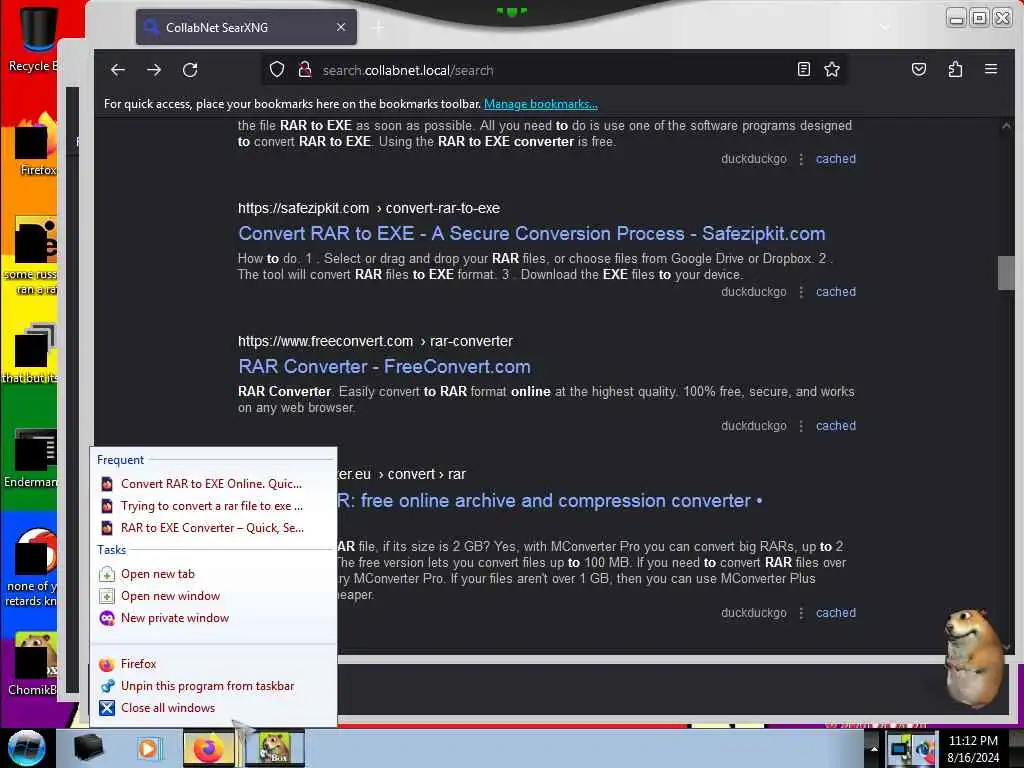
Task: Unpin this program from taskbar
Action: [207, 686]
